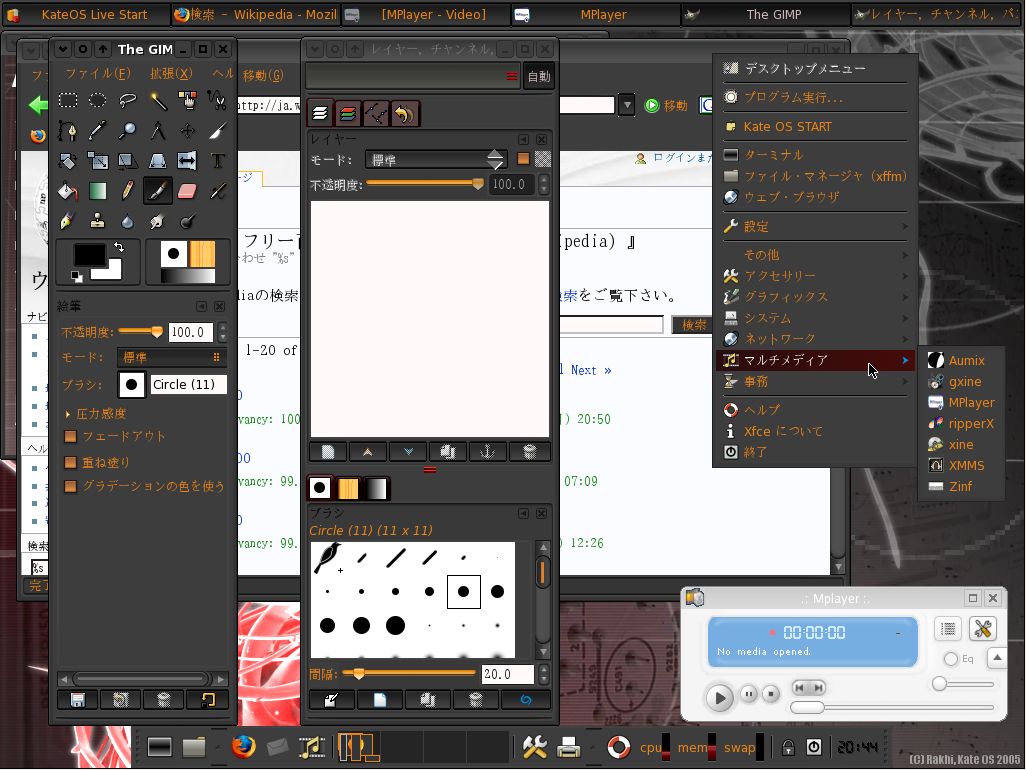Toggle the 自動 auto button in layers dock
1026x770 pixels.
(x=539, y=77)
